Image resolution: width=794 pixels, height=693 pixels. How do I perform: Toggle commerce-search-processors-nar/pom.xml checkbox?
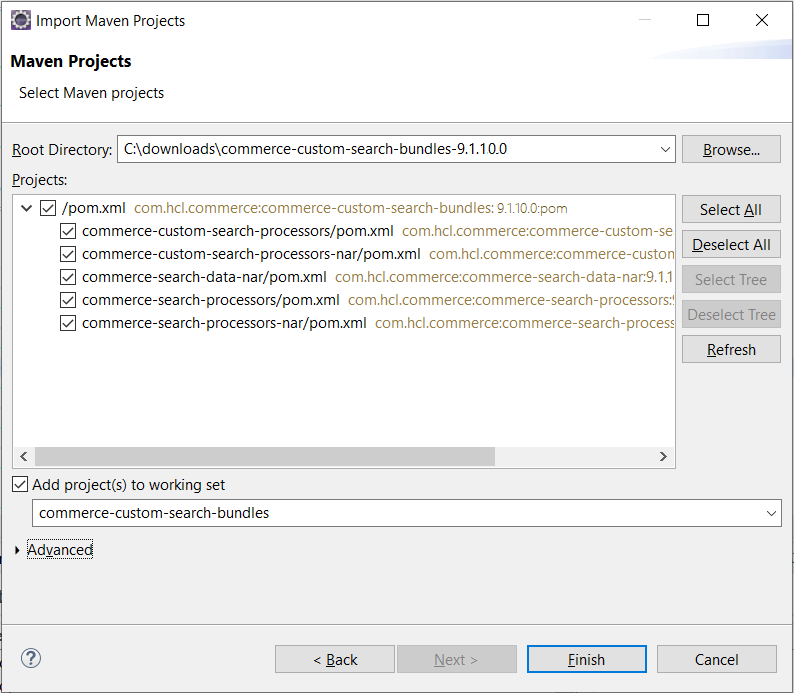tap(68, 323)
